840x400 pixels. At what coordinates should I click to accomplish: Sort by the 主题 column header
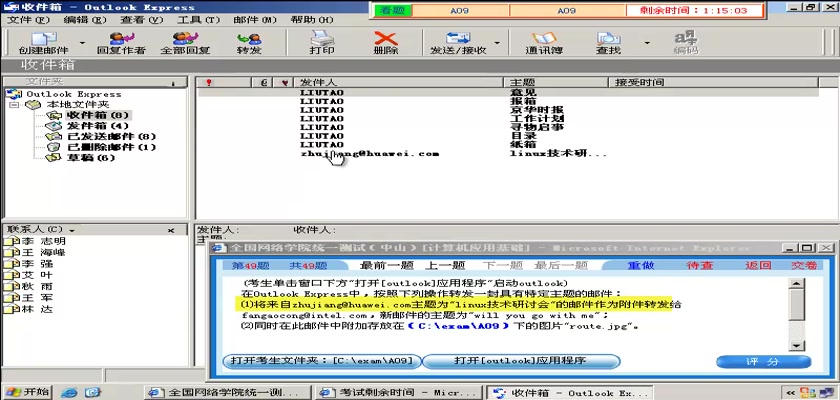coord(556,82)
